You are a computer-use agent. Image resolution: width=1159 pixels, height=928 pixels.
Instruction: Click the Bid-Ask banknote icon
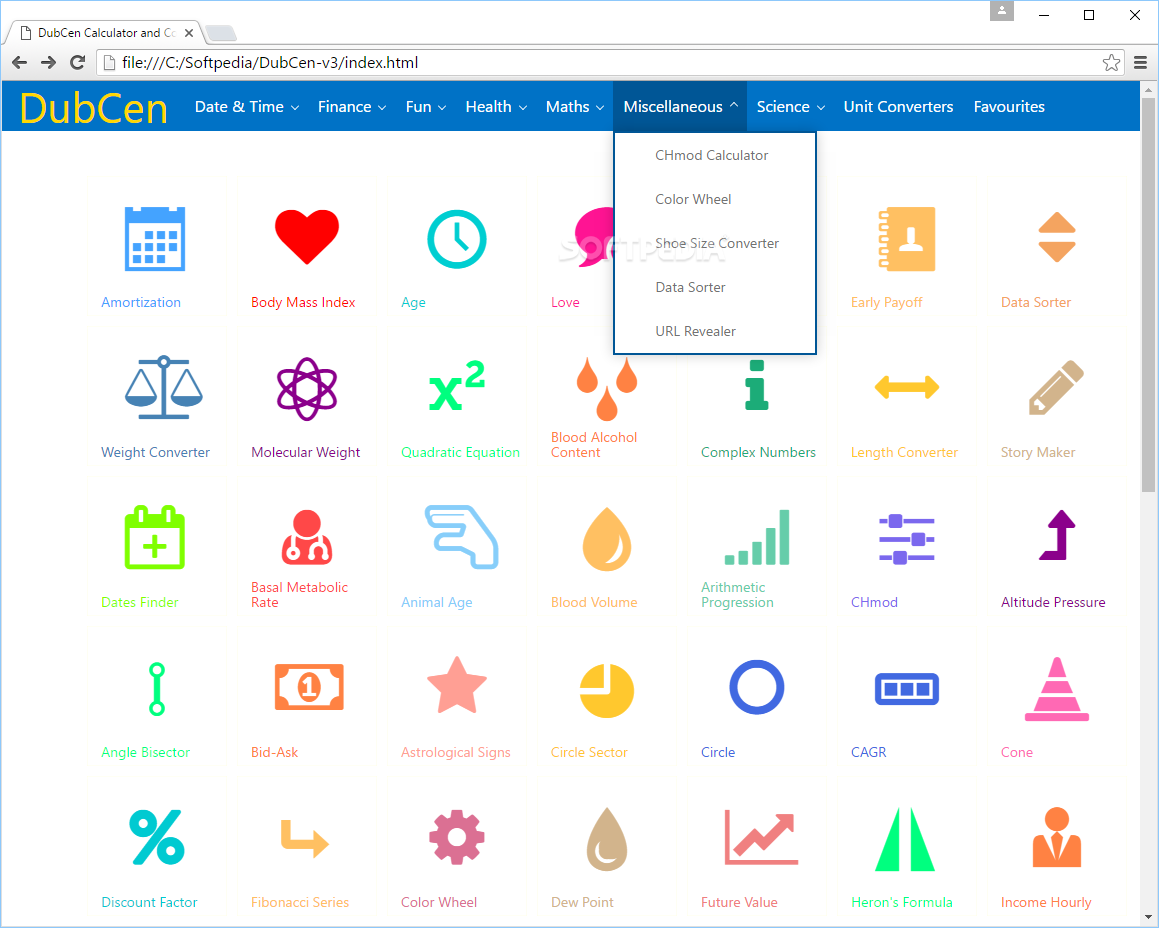pyautogui.click(x=309, y=687)
